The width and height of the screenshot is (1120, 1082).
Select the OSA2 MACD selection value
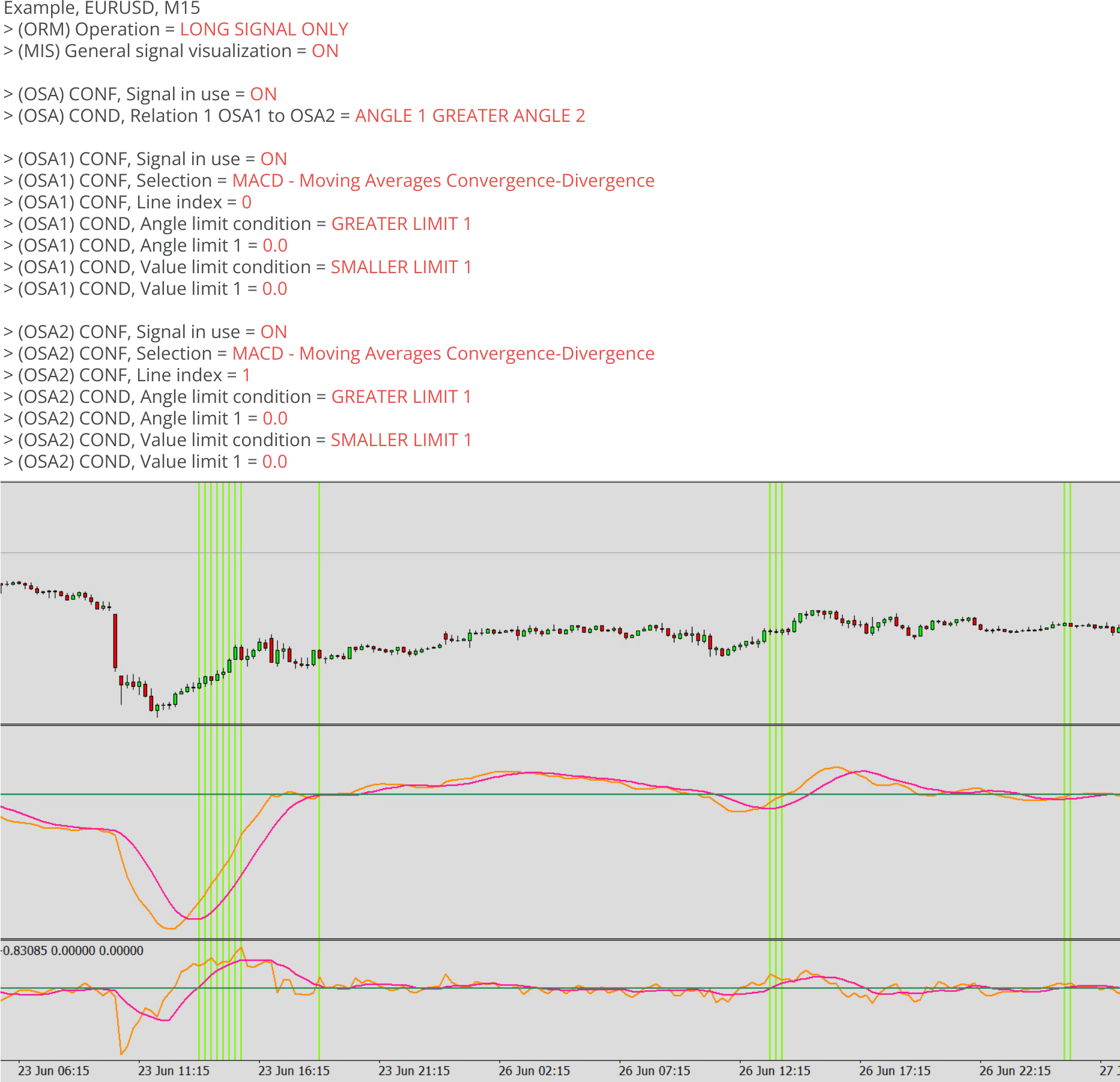(443, 354)
